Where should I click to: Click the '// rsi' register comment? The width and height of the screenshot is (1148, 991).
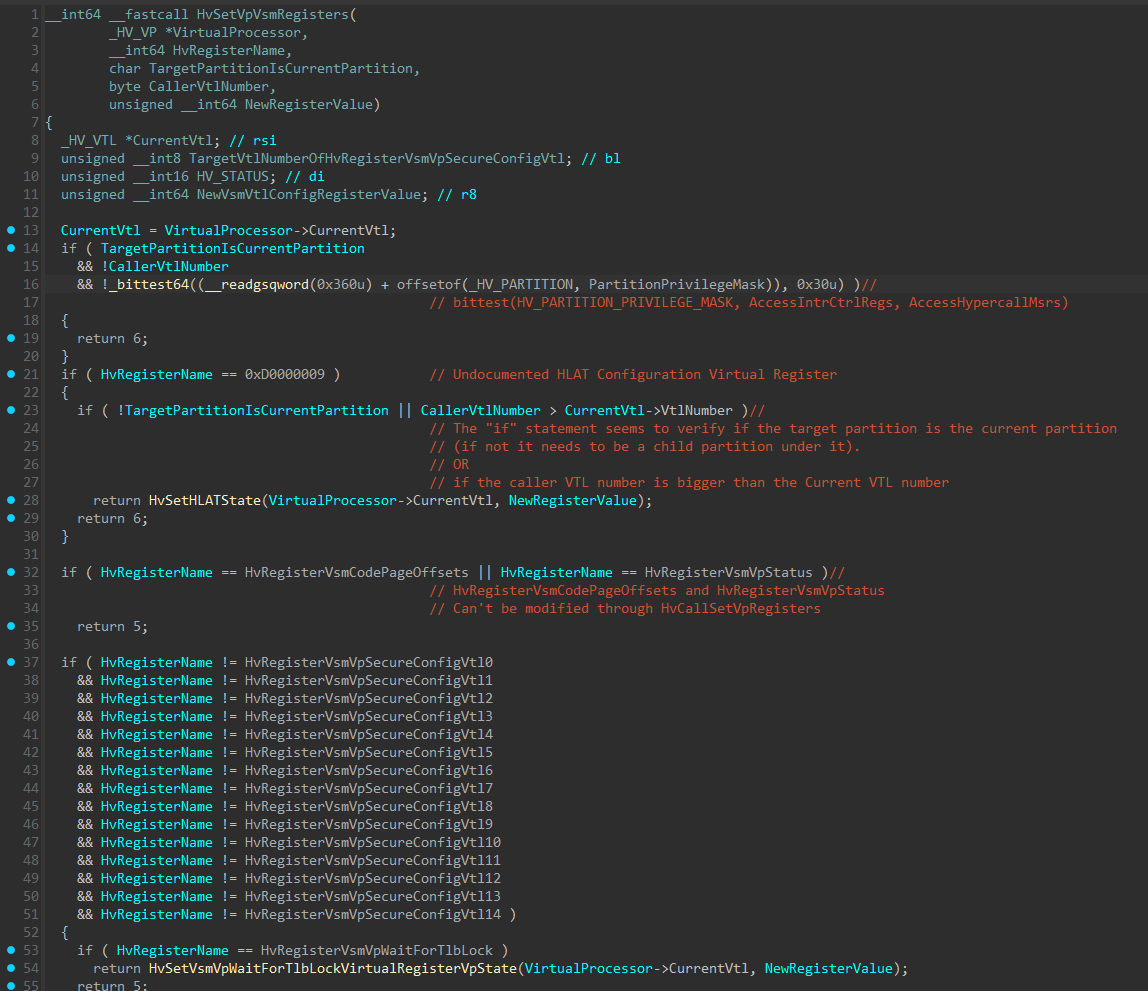point(253,141)
